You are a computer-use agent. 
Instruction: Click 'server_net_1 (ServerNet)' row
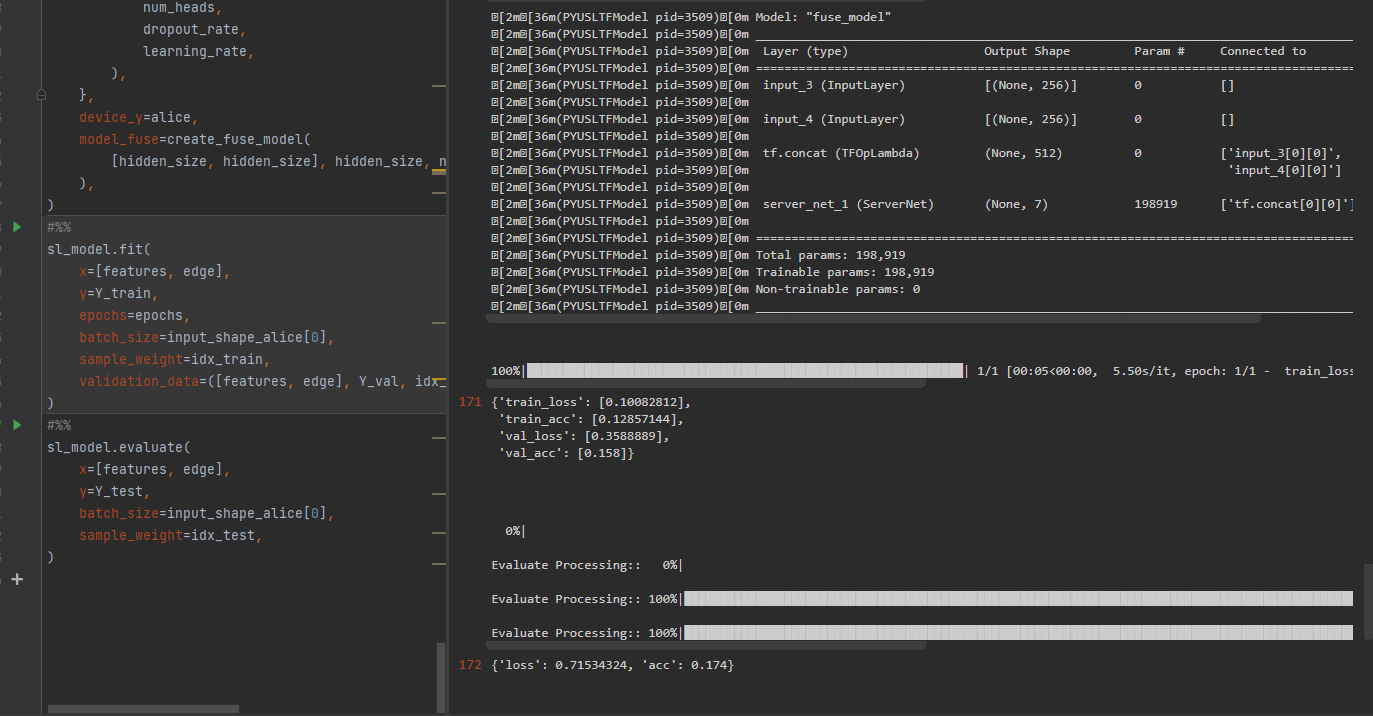click(848, 204)
